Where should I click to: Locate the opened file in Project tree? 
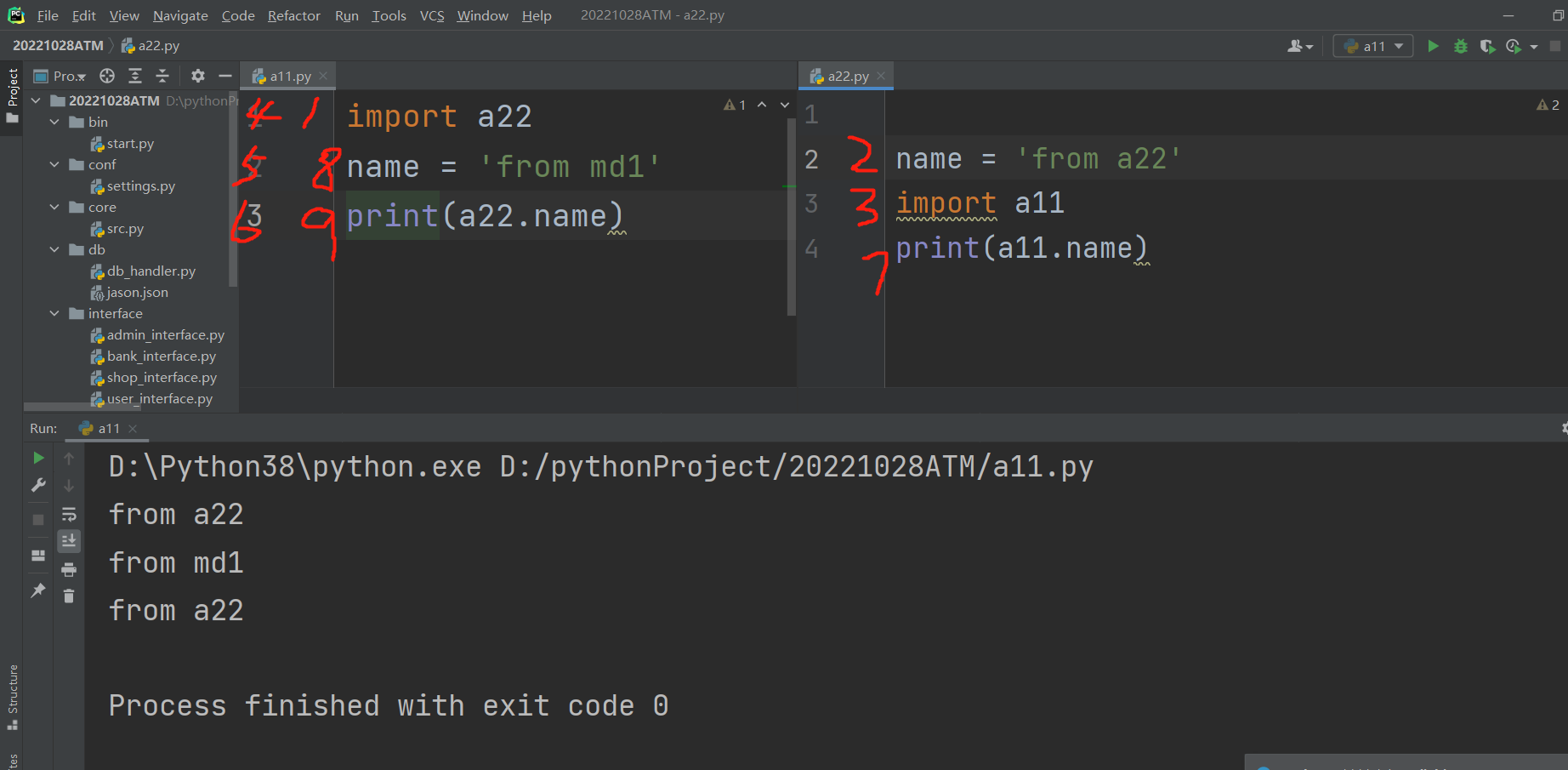pyautogui.click(x=107, y=76)
